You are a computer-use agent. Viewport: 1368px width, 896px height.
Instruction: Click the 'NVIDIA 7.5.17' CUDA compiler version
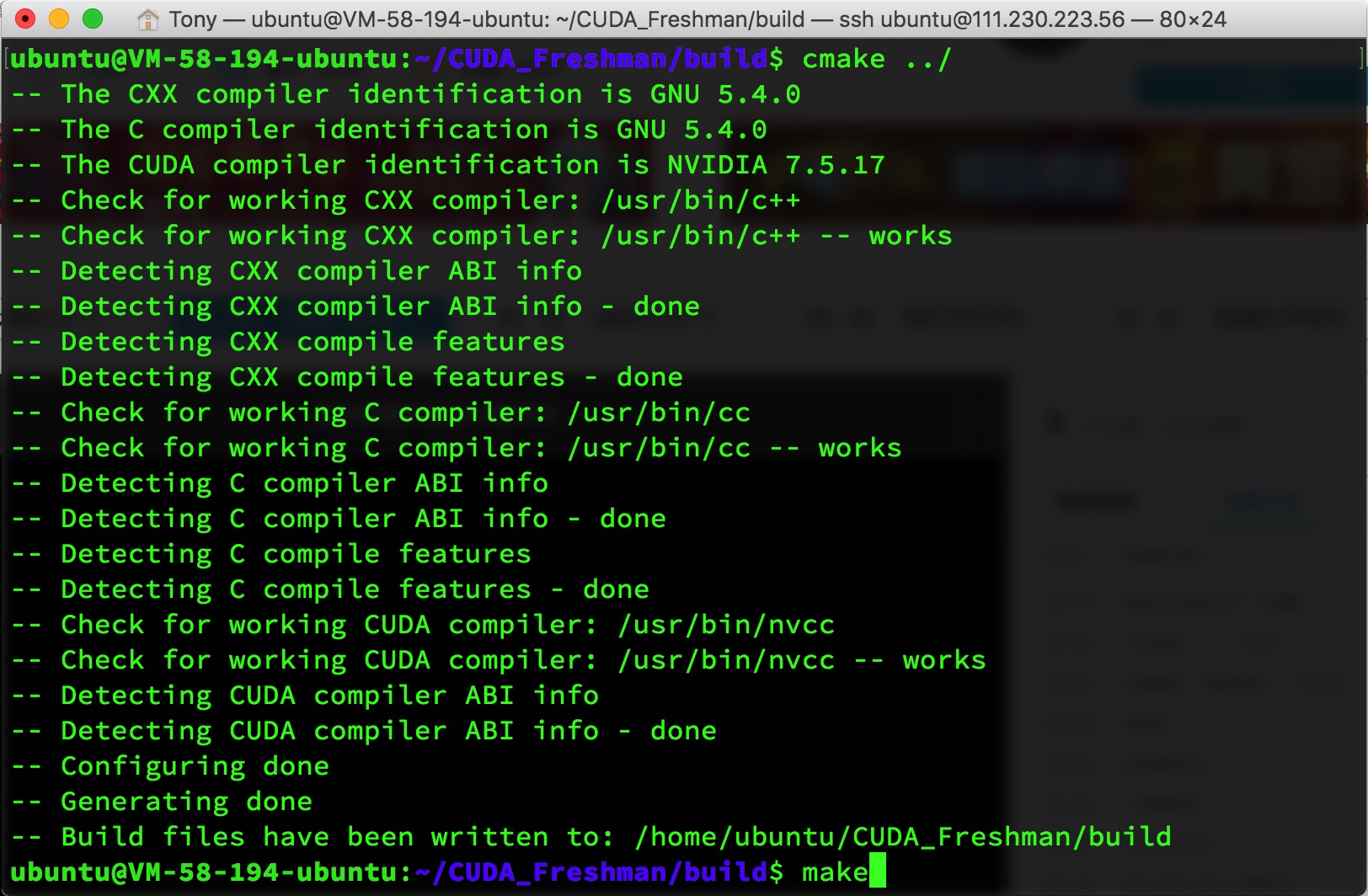coord(775,165)
